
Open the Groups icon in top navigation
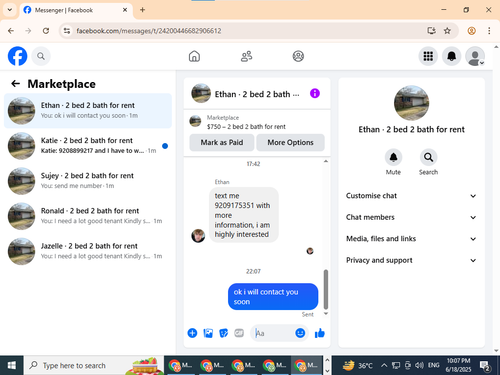click(298, 56)
